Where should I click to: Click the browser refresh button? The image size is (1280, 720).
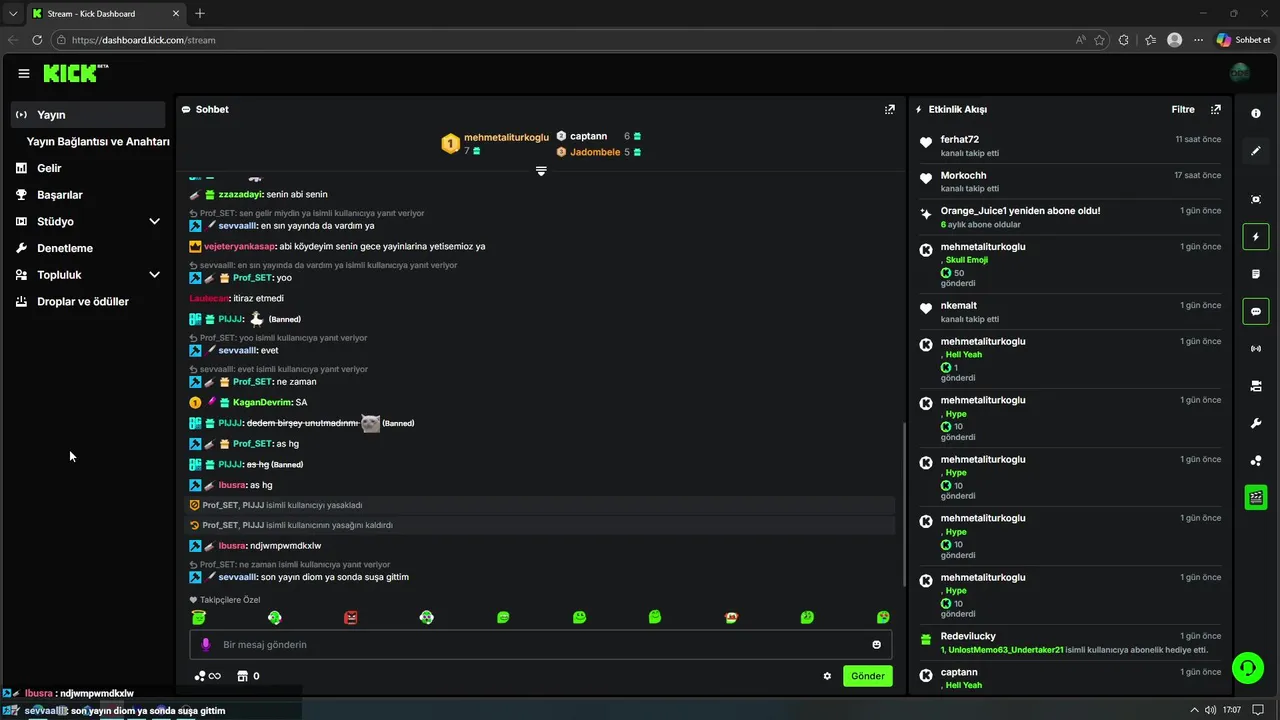37,40
